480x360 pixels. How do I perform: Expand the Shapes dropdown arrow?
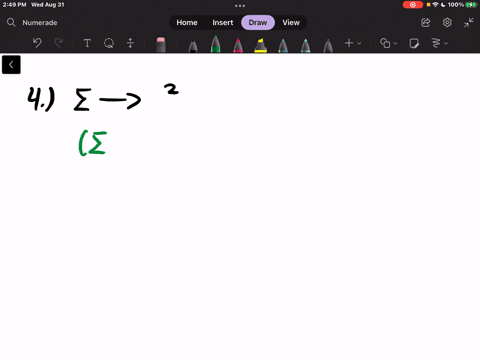coord(395,43)
